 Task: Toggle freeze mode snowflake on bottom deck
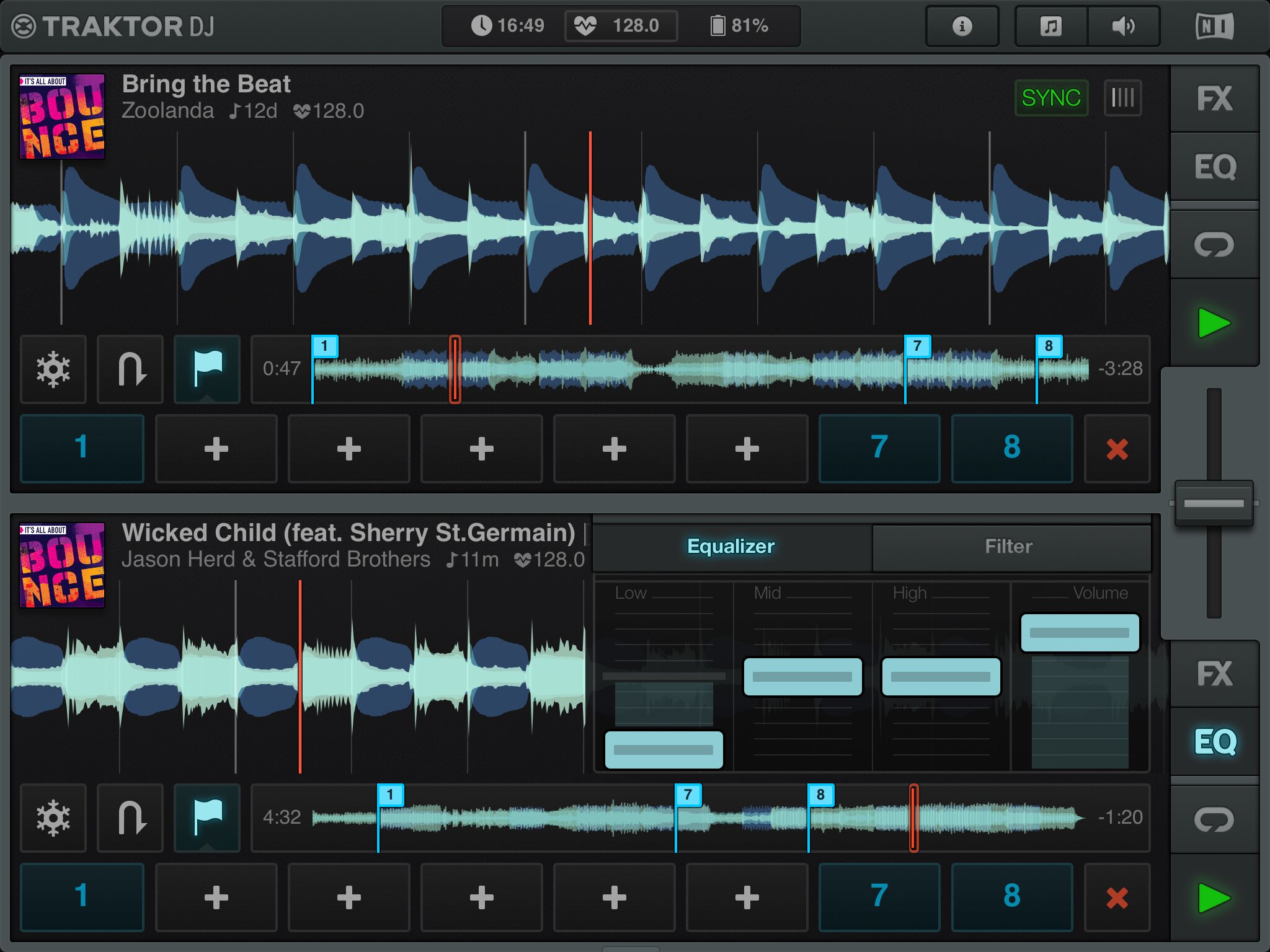pyautogui.click(x=53, y=818)
